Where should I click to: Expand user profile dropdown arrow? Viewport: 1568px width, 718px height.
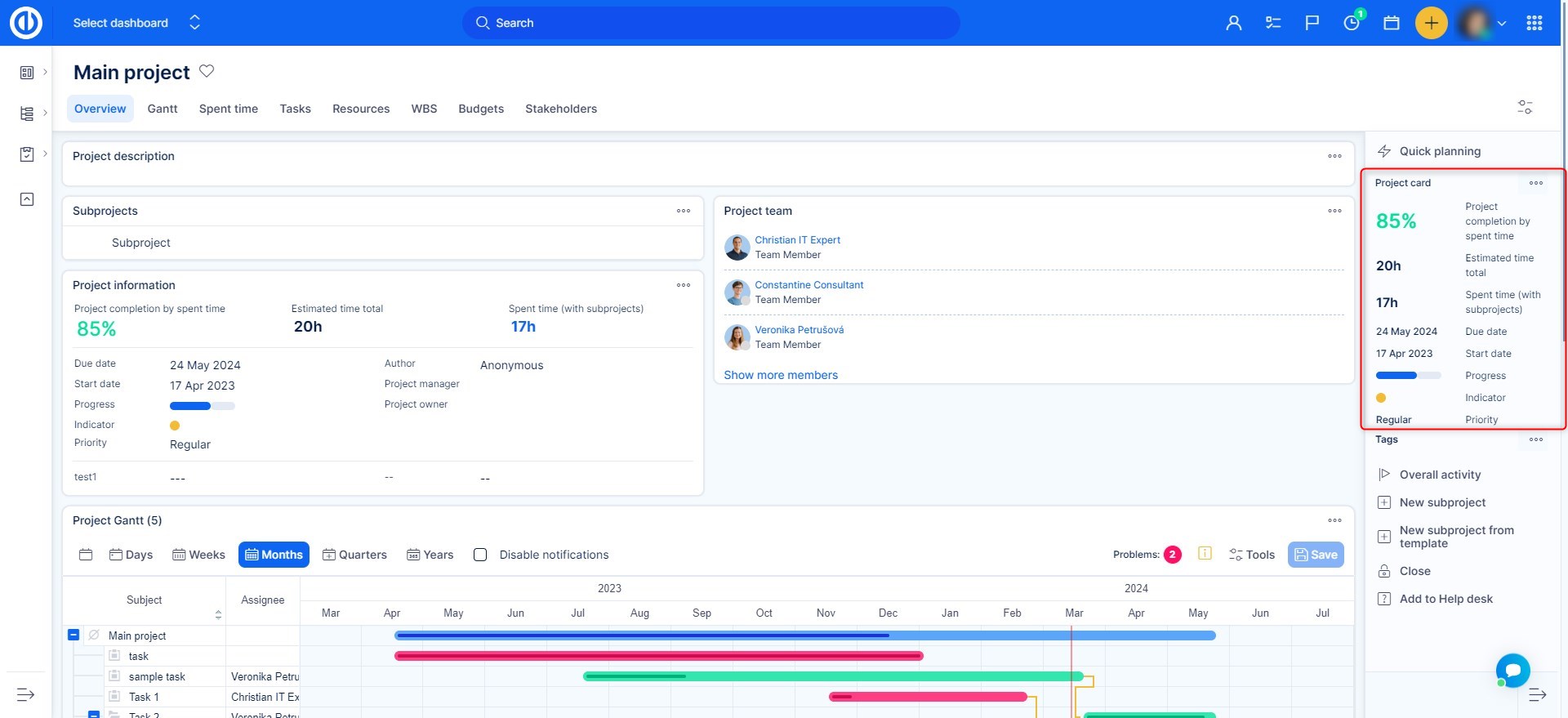[x=1501, y=24]
